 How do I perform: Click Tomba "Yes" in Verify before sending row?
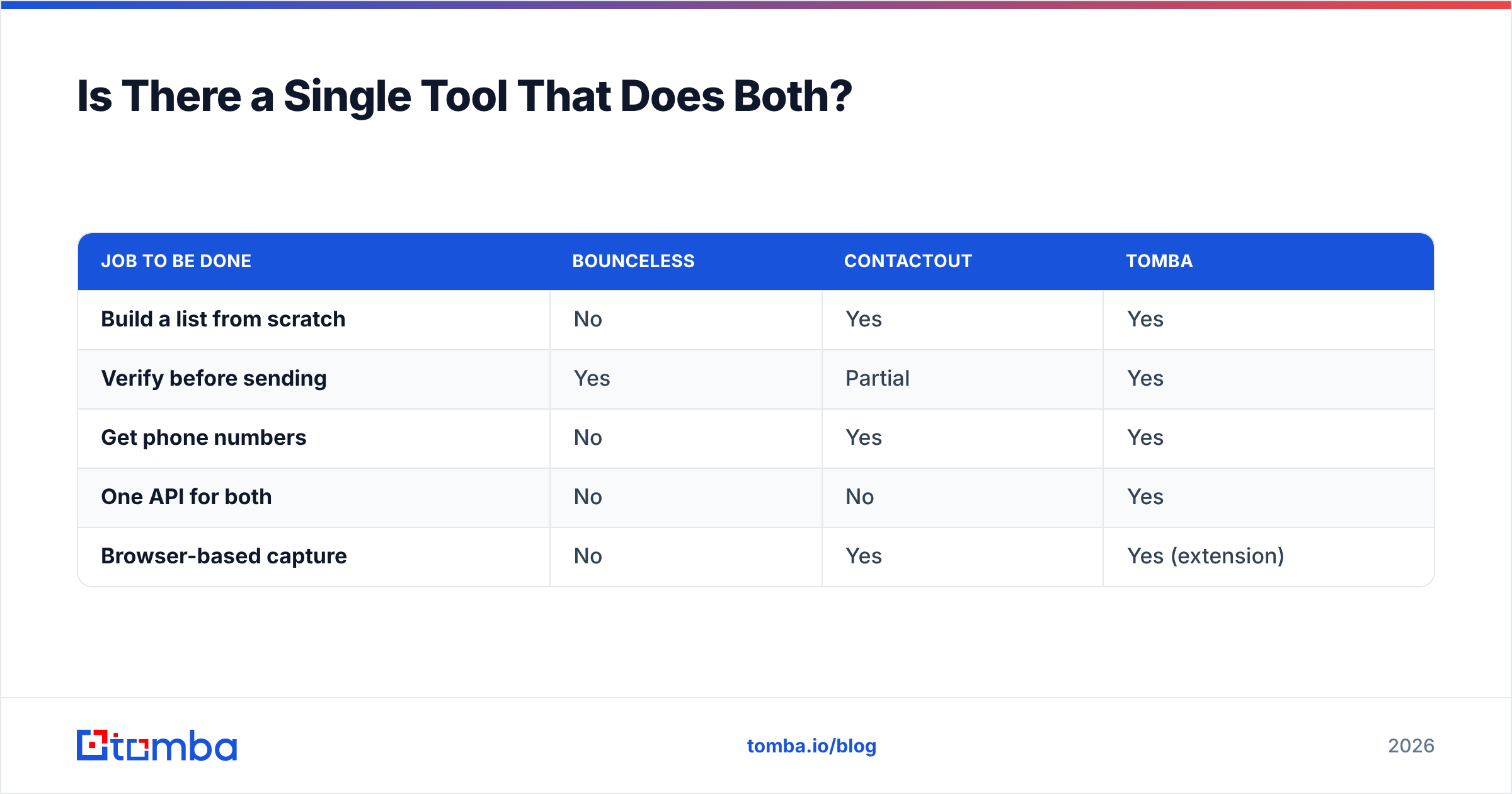tap(1145, 378)
